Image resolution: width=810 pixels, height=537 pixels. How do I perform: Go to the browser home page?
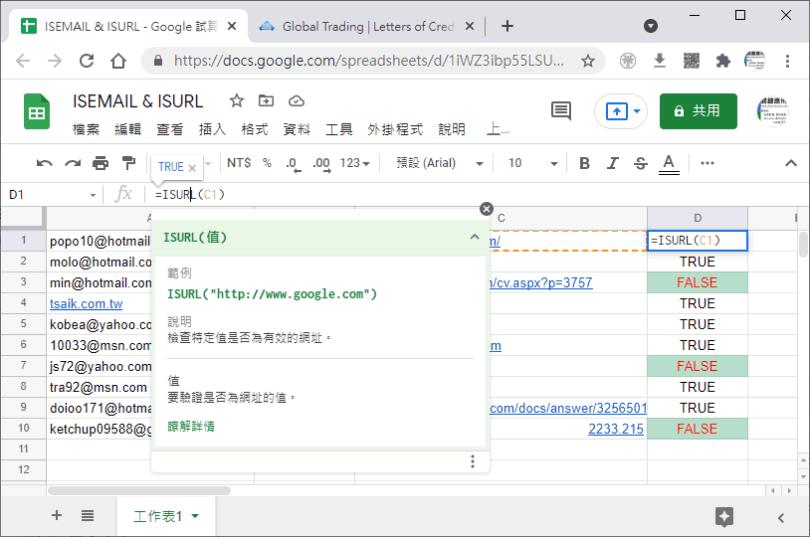click(118, 61)
